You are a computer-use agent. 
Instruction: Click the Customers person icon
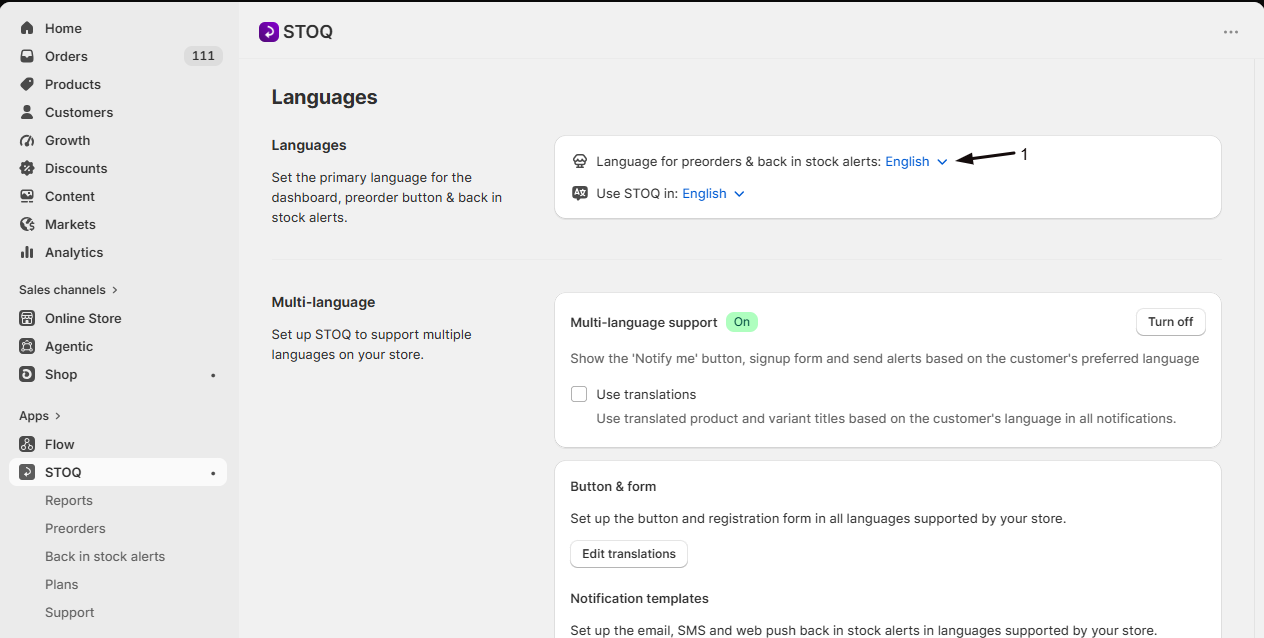click(27, 112)
